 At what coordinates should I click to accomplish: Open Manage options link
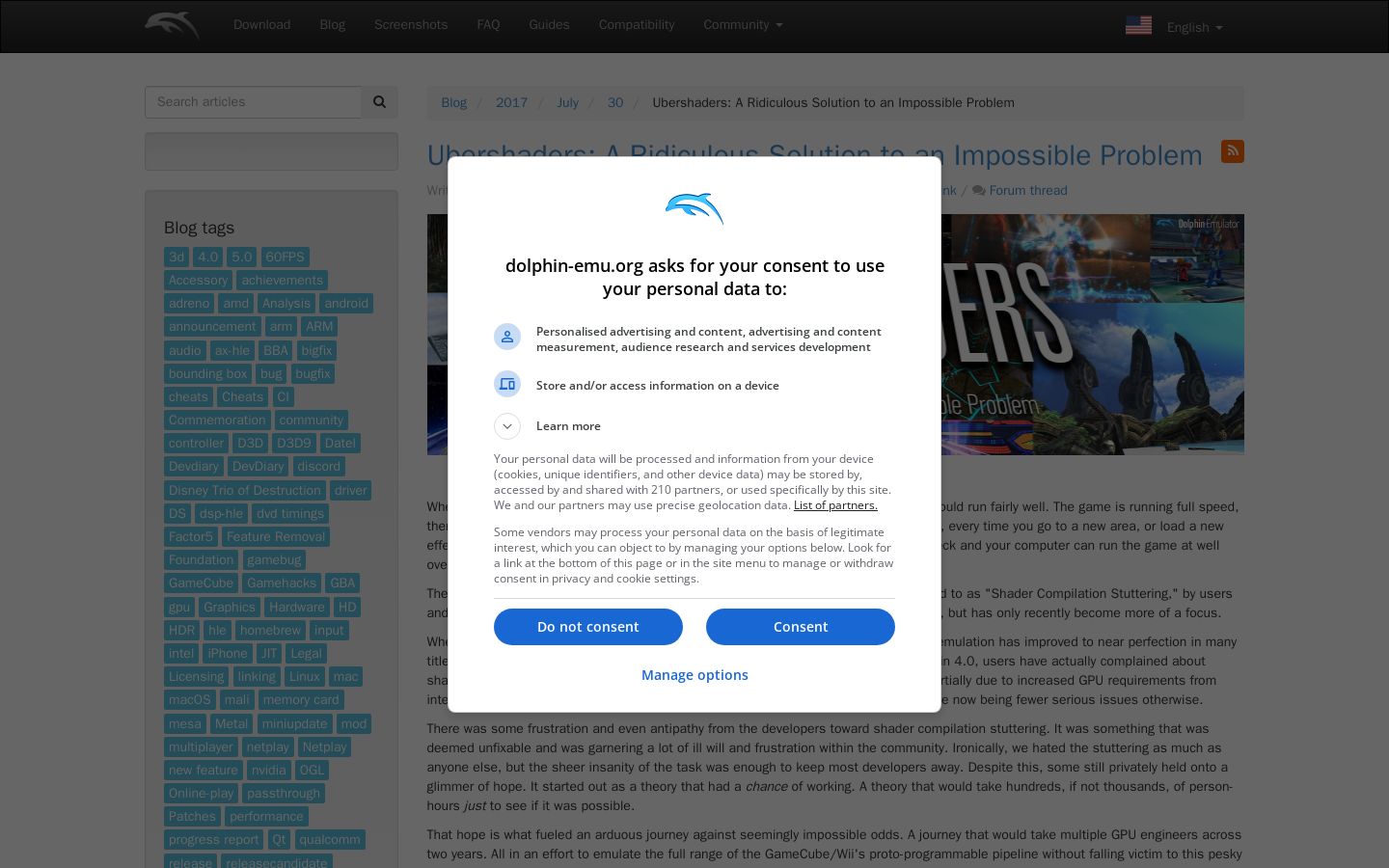694,675
